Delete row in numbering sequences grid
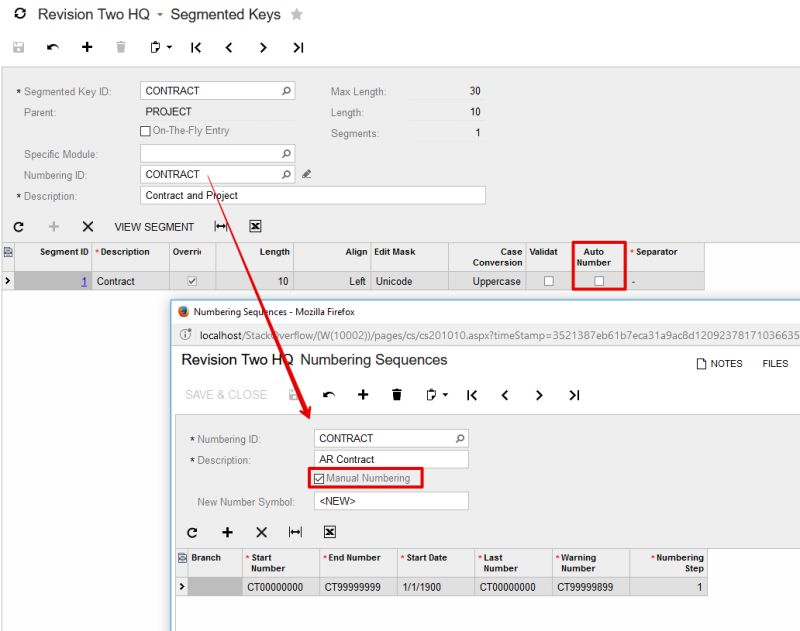 point(261,533)
